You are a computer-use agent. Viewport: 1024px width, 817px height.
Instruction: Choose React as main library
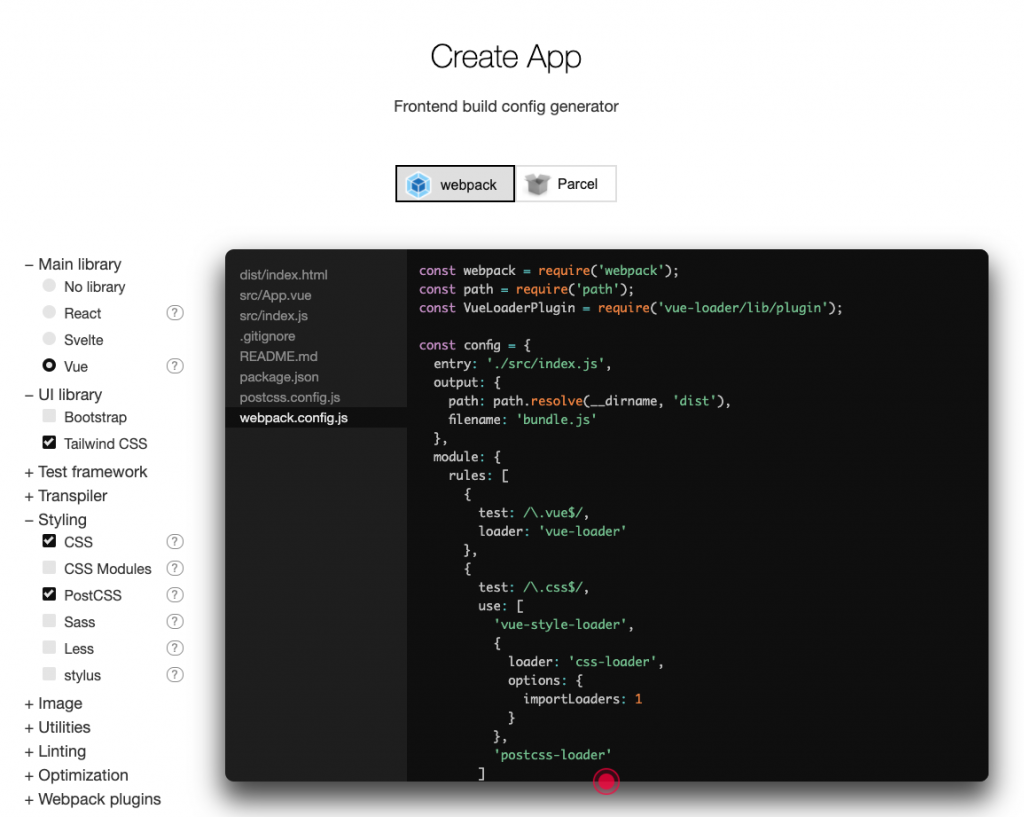49,312
